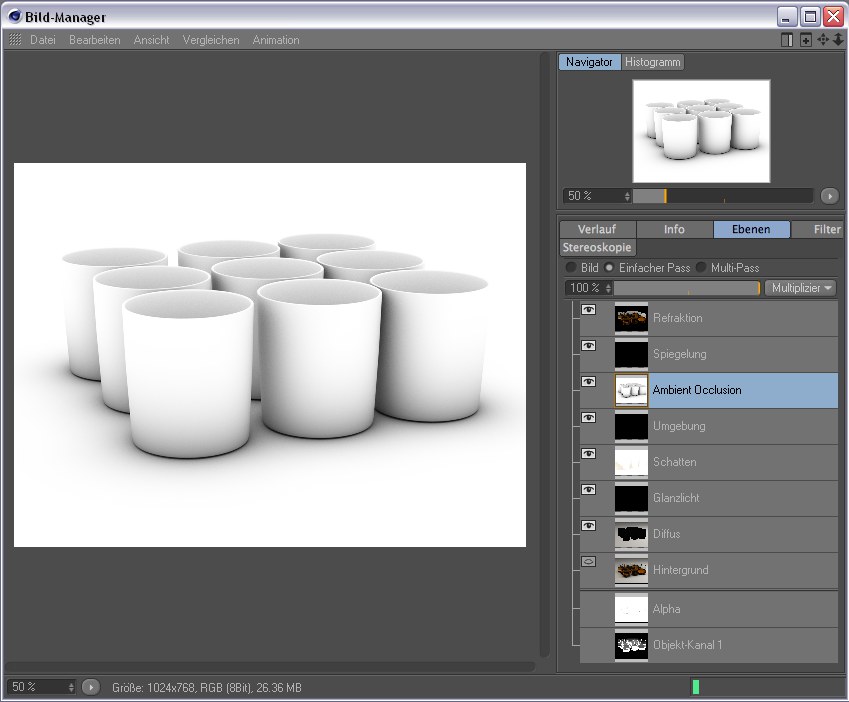Click the round arrow button in the status bar

point(90,687)
